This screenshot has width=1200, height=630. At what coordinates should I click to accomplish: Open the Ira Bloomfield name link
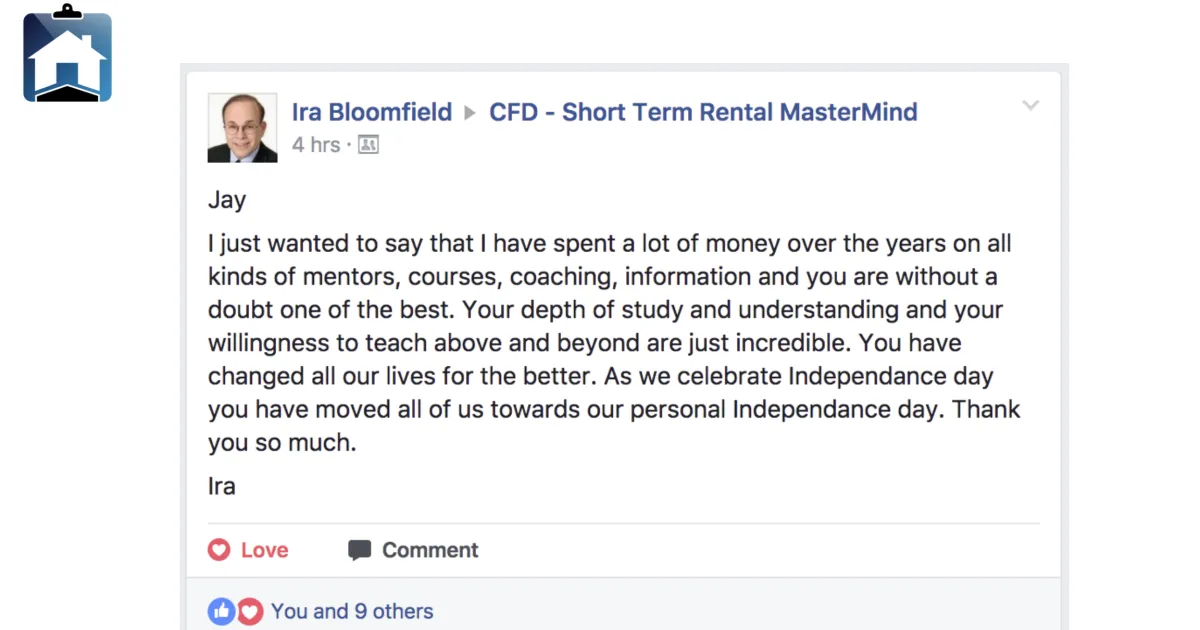(372, 112)
